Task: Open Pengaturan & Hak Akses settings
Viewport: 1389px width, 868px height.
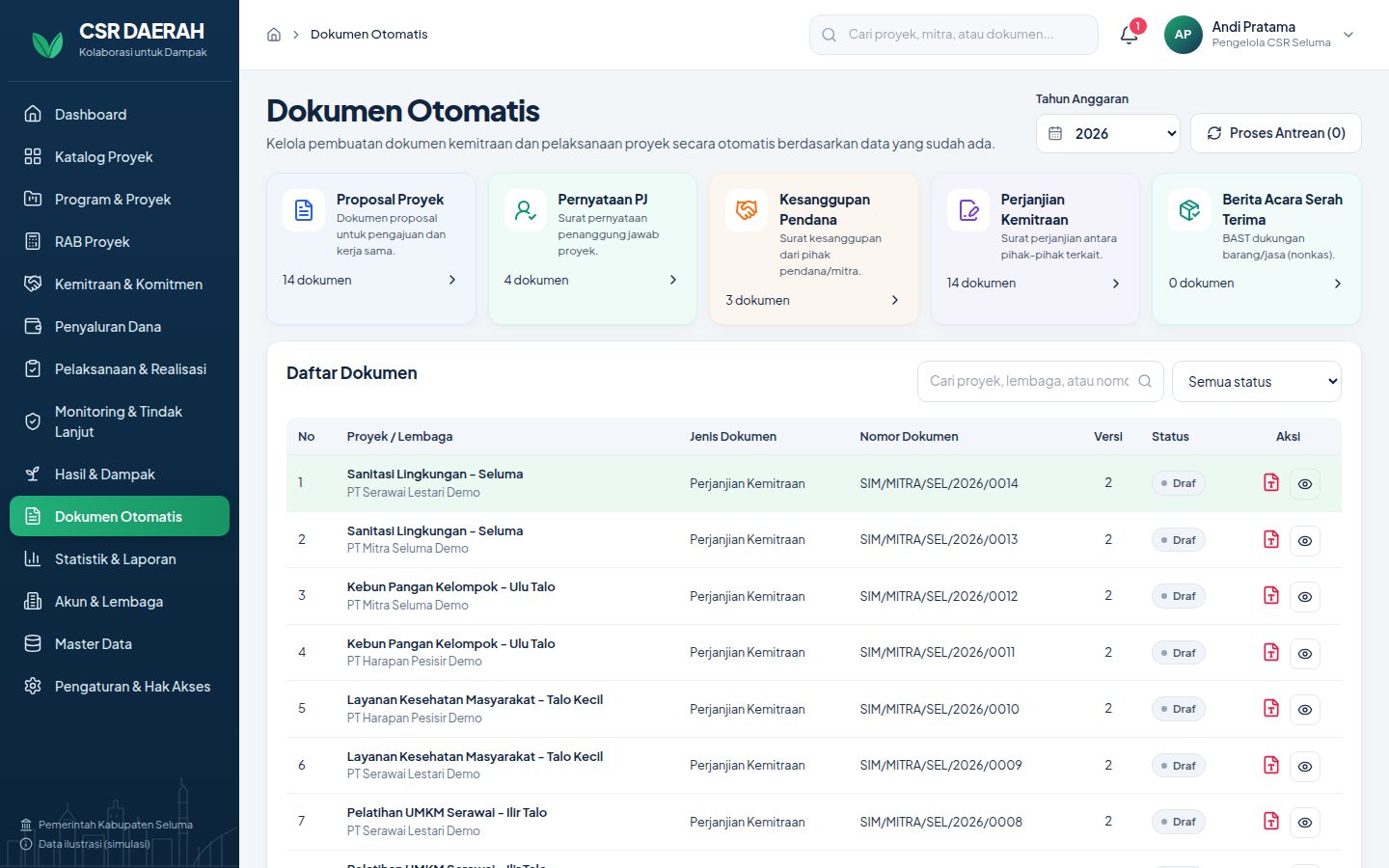Action: 120,687
